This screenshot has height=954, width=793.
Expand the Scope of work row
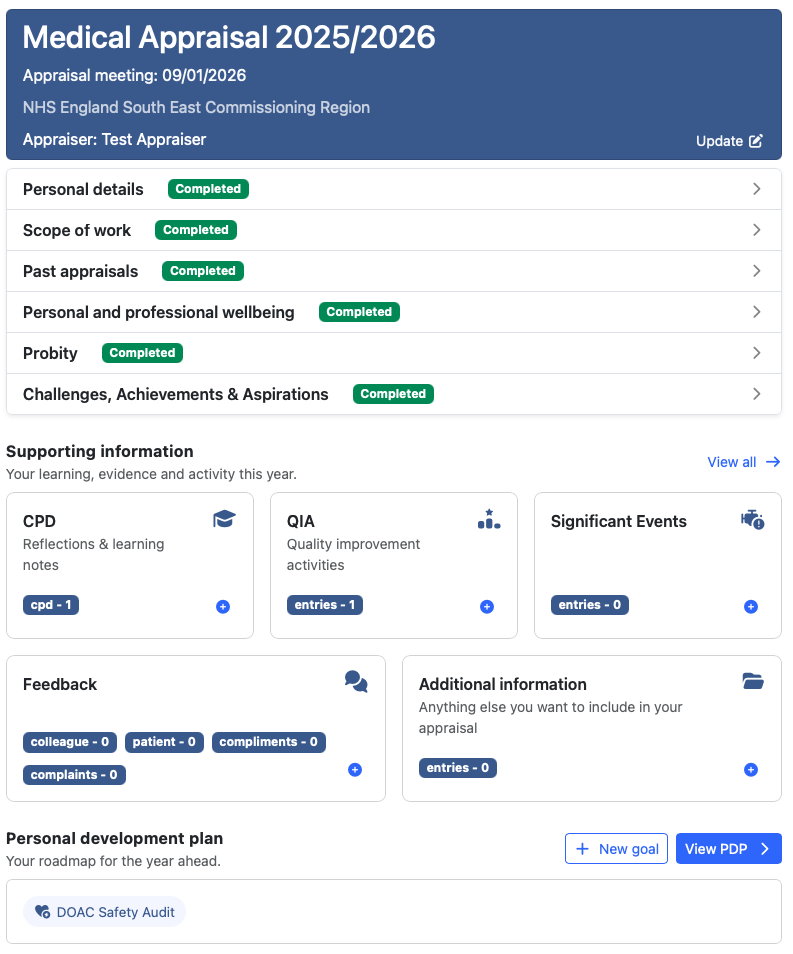[x=757, y=230]
